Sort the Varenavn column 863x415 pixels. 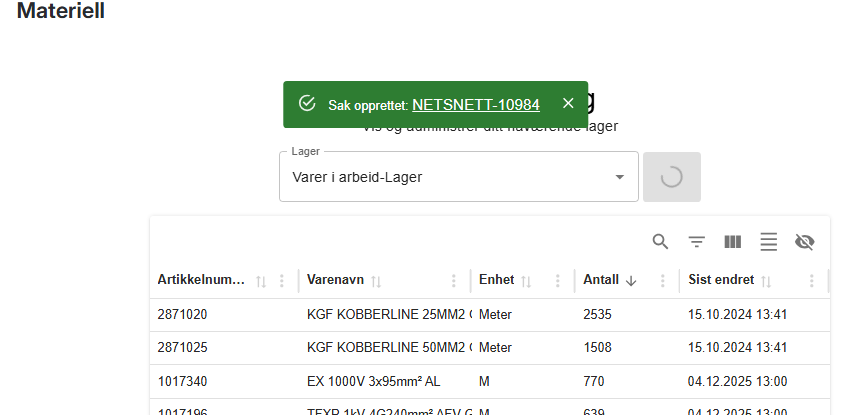point(377,281)
